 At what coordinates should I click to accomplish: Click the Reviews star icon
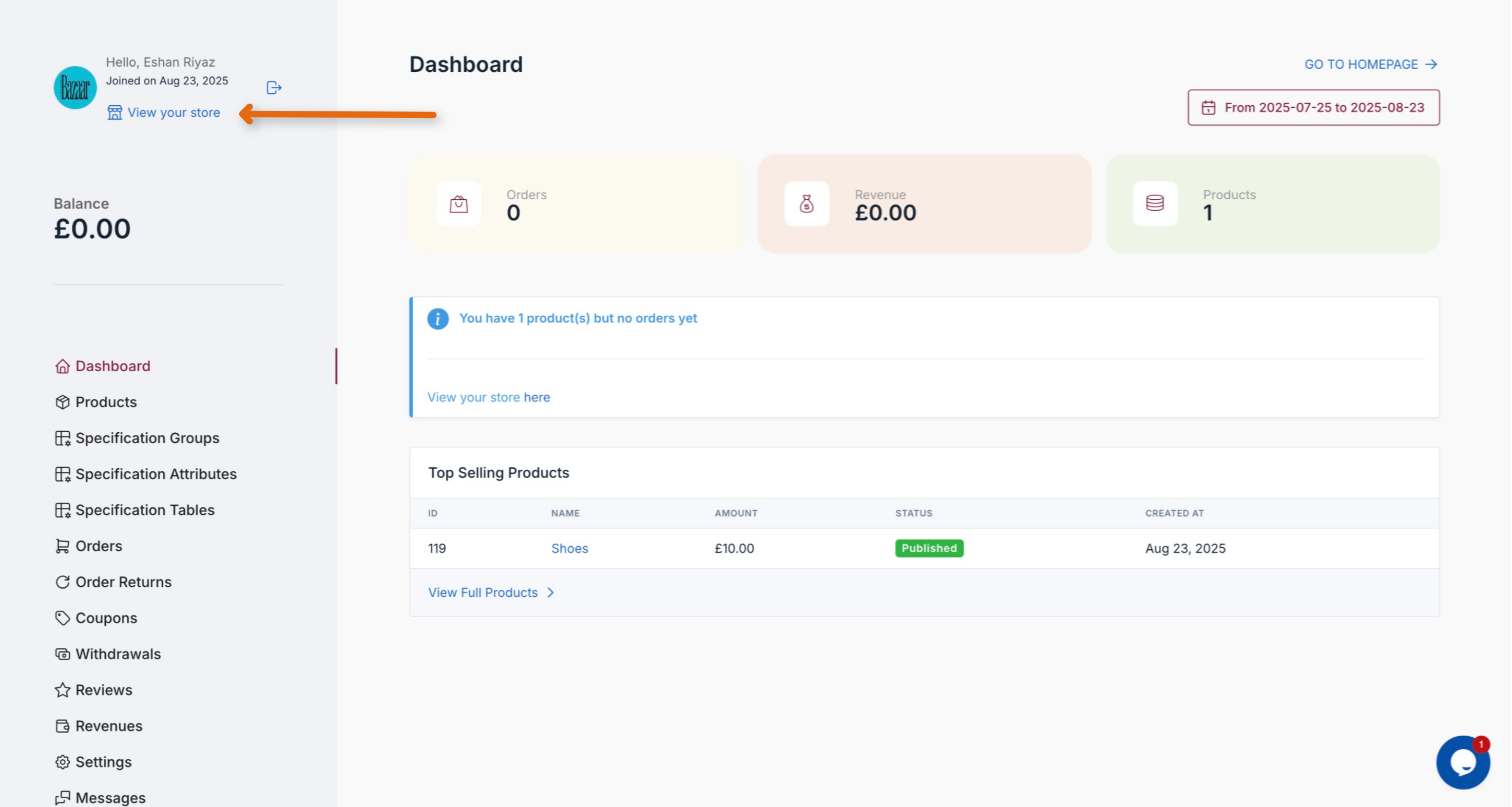(x=62, y=689)
